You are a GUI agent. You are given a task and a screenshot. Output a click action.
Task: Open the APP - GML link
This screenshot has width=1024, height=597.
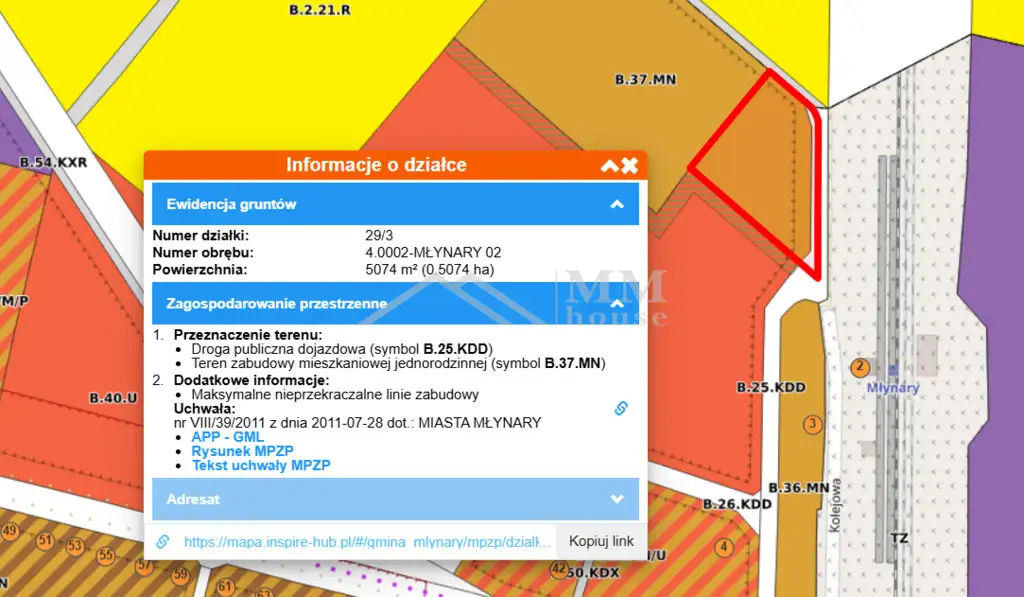(x=213, y=437)
